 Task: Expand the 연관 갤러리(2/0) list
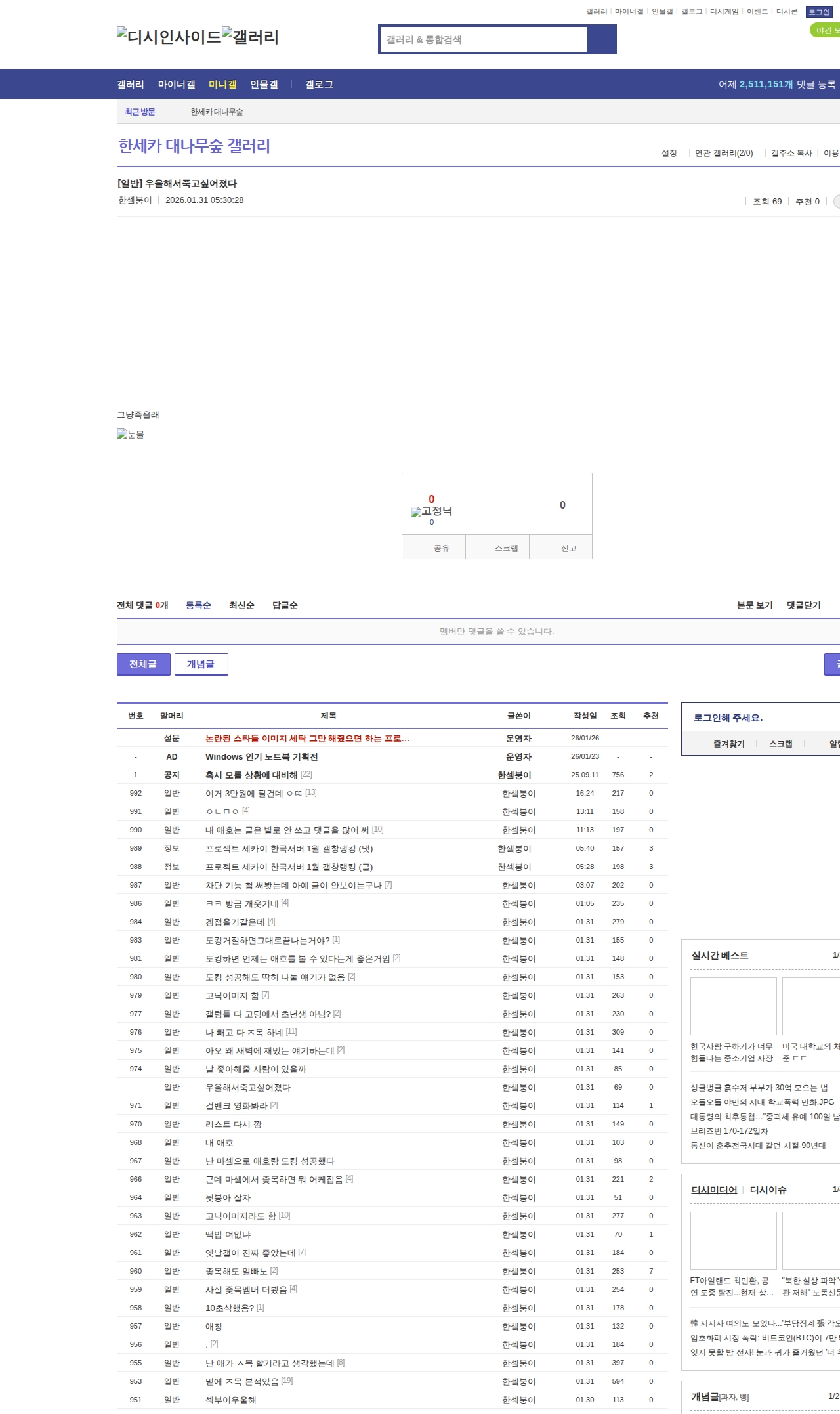pos(724,153)
